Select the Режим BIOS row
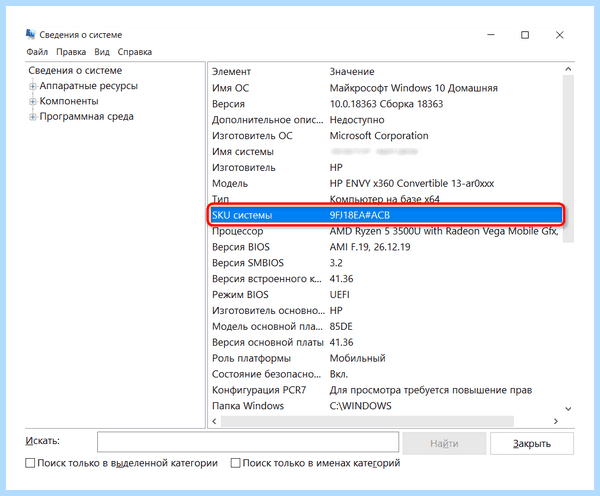This screenshot has height=496, width=600. click(386, 295)
